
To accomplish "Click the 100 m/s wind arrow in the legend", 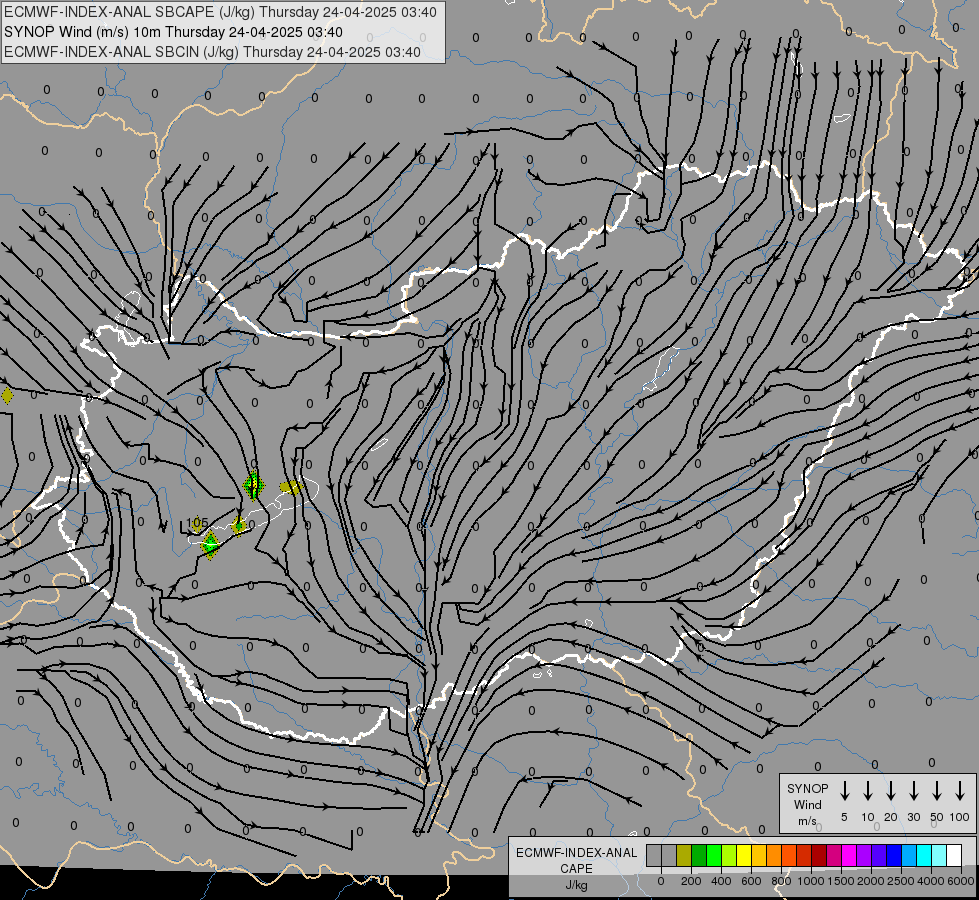I will pyautogui.click(x=960, y=790).
